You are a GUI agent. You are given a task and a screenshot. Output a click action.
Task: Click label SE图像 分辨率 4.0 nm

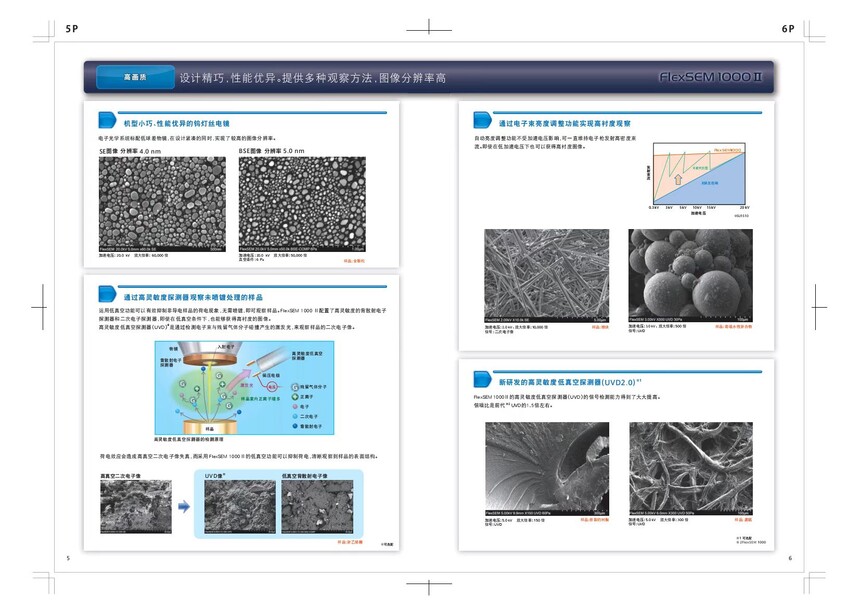coord(130,151)
